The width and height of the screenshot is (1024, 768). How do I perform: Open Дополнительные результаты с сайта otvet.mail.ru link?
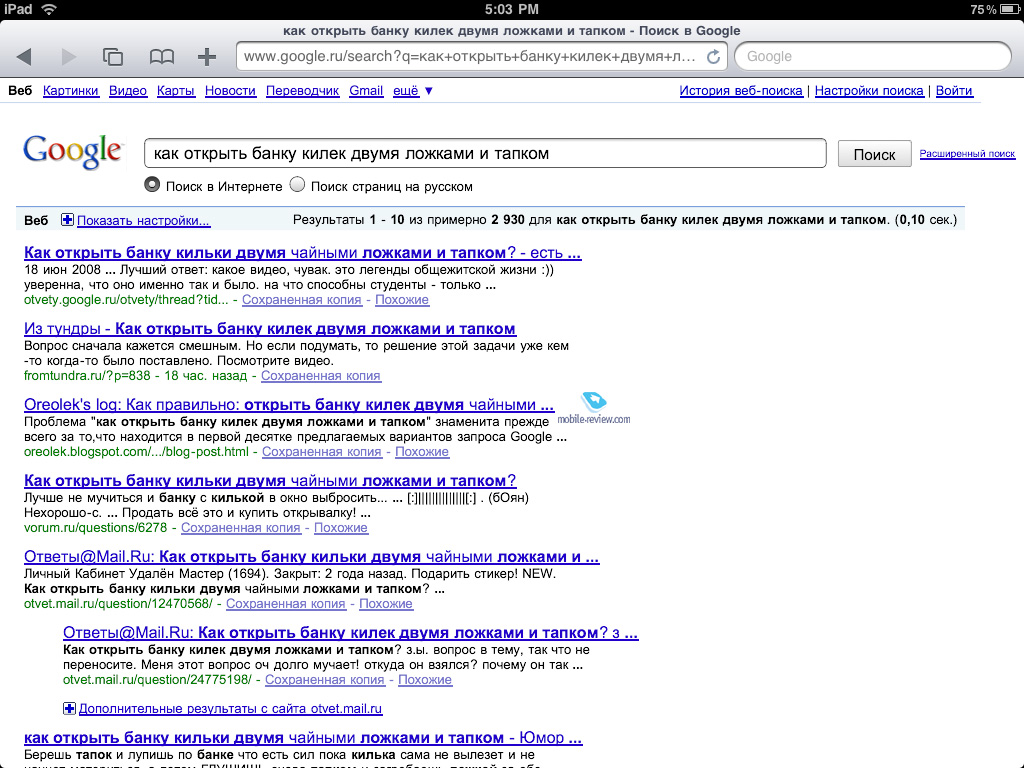pyautogui.click(x=231, y=709)
